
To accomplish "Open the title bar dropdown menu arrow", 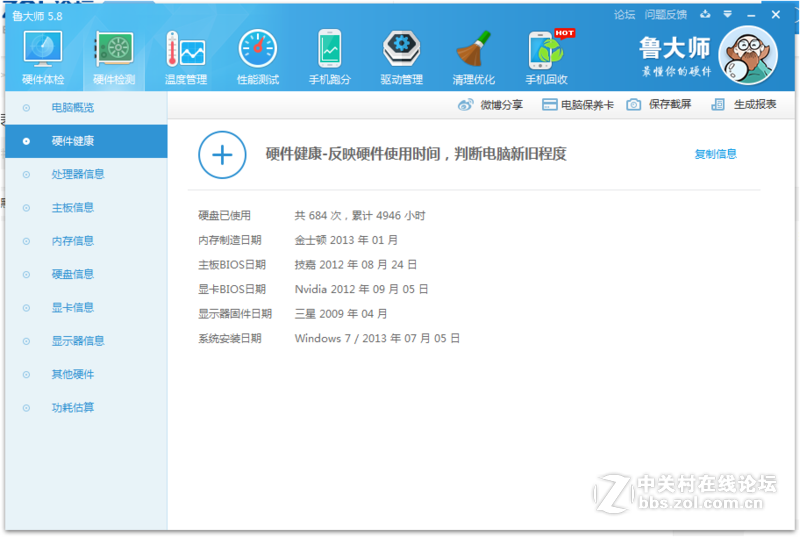I will (728, 15).
